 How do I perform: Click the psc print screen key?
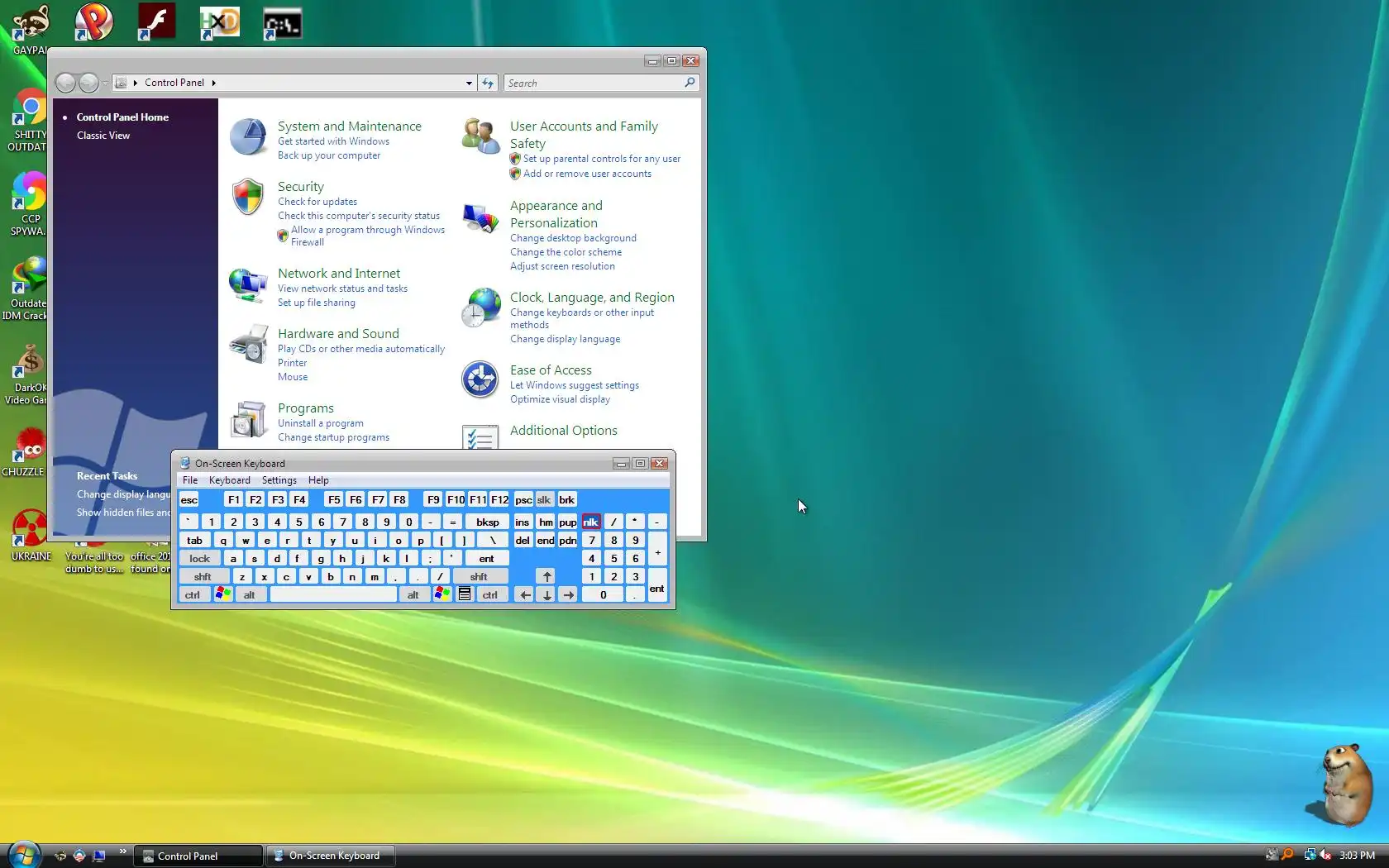(523, 499)
